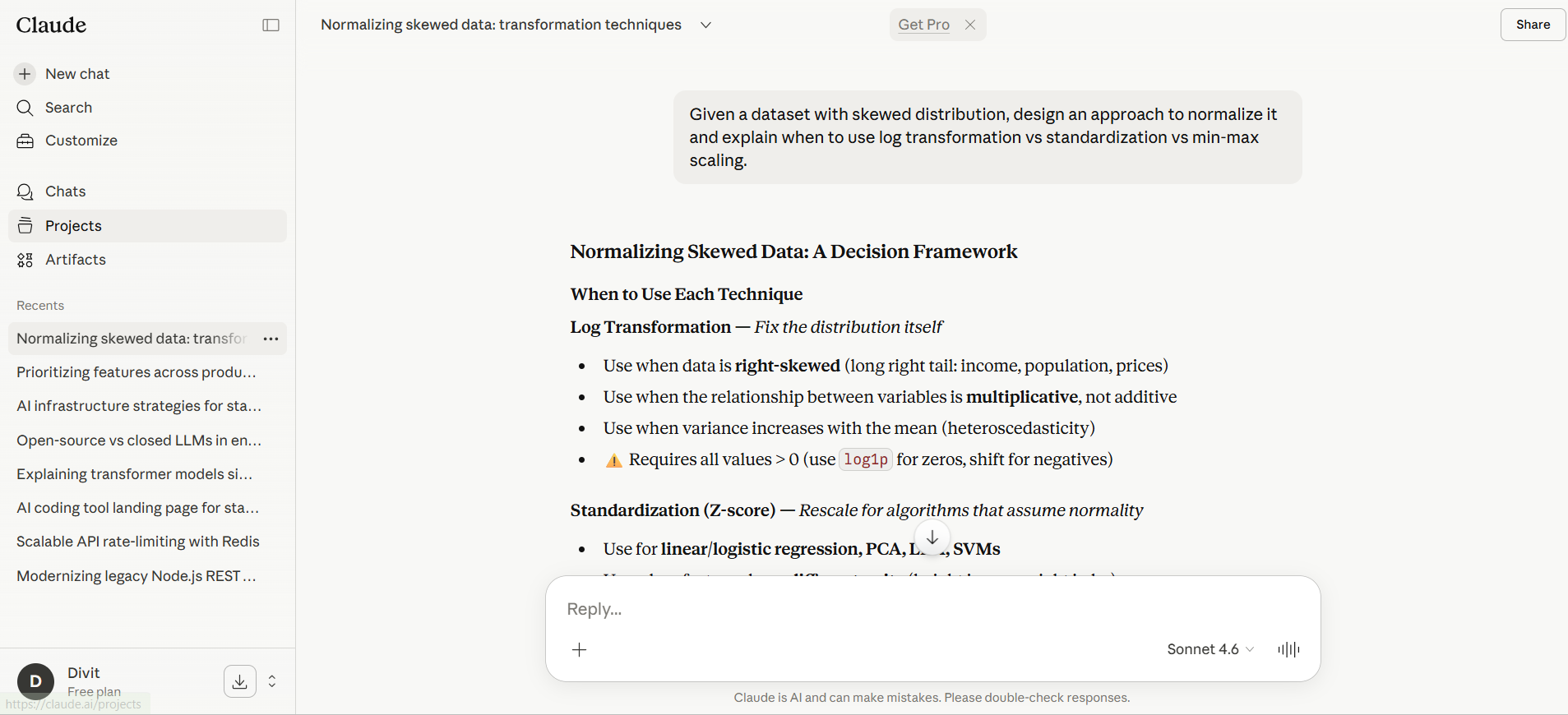Open the conversation title dropdown

tap(705, 25)
